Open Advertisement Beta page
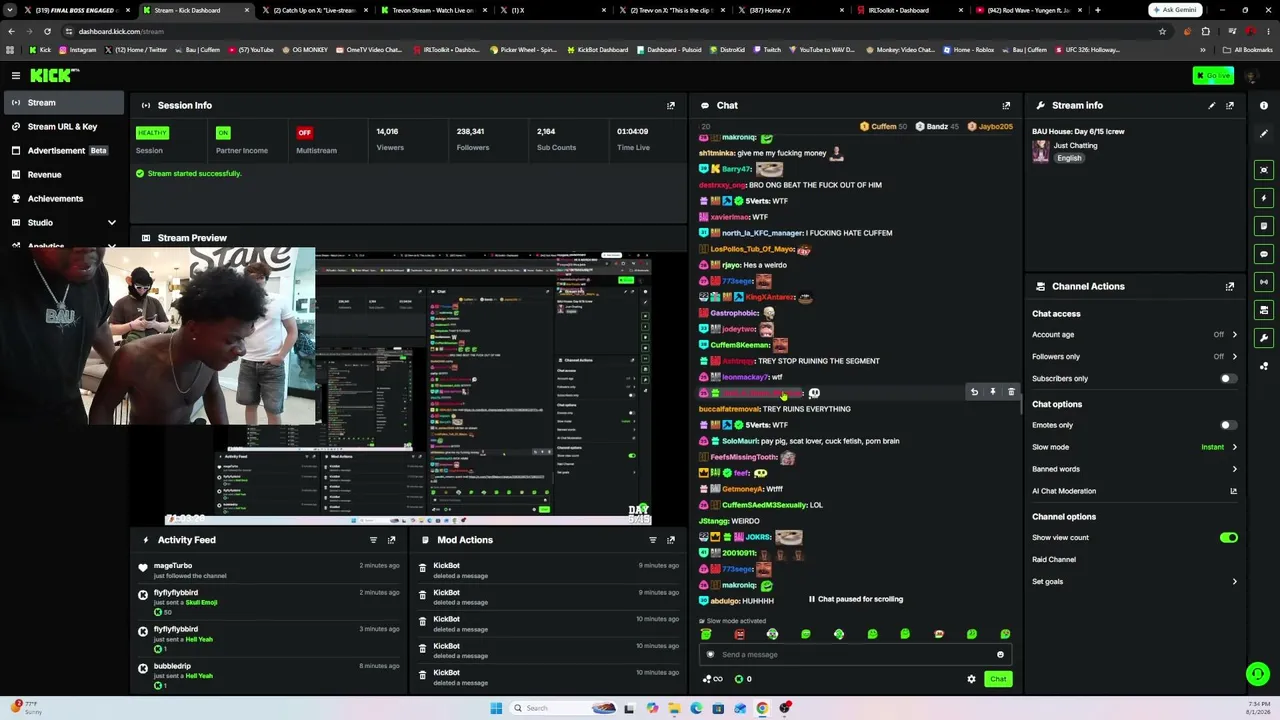 [64, 150]
